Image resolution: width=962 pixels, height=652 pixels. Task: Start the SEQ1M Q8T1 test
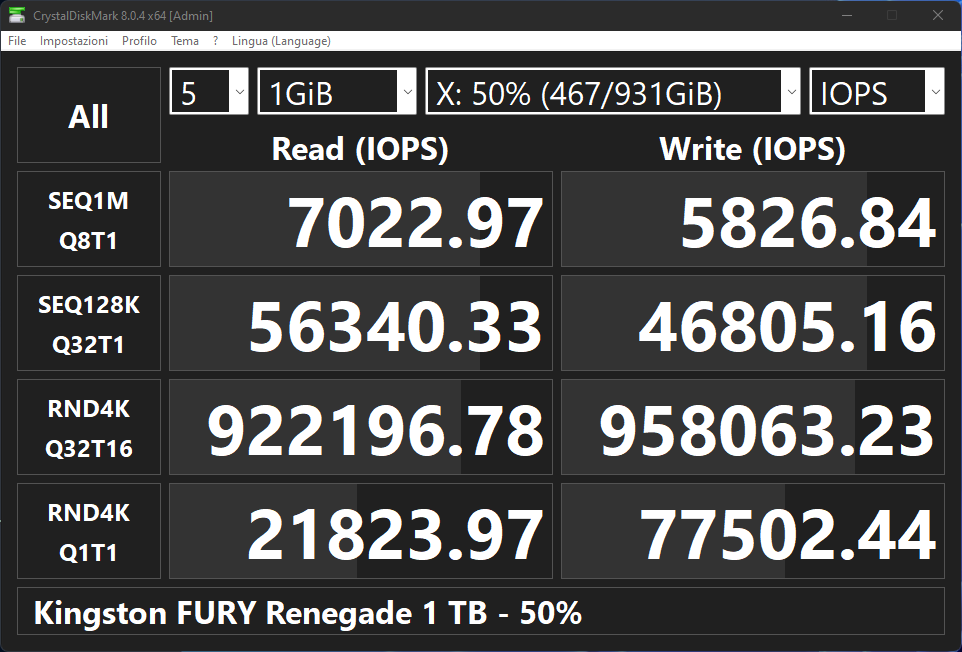coord(89,220)
